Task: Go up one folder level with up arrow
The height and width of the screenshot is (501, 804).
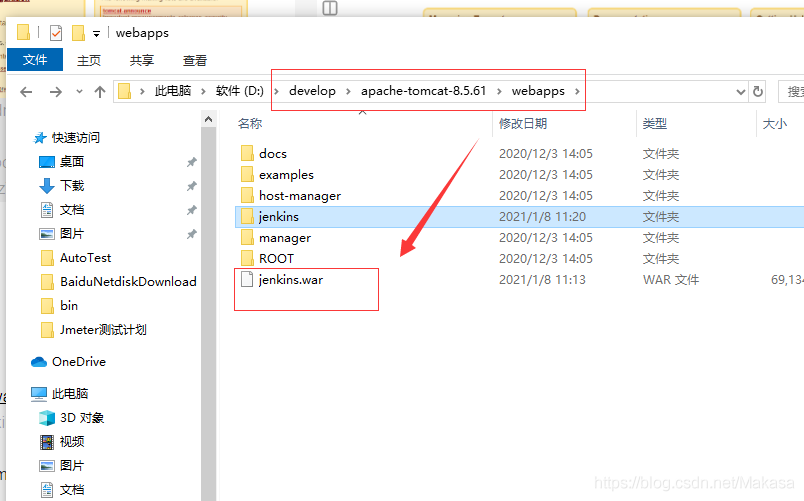Action: [100, 92]
